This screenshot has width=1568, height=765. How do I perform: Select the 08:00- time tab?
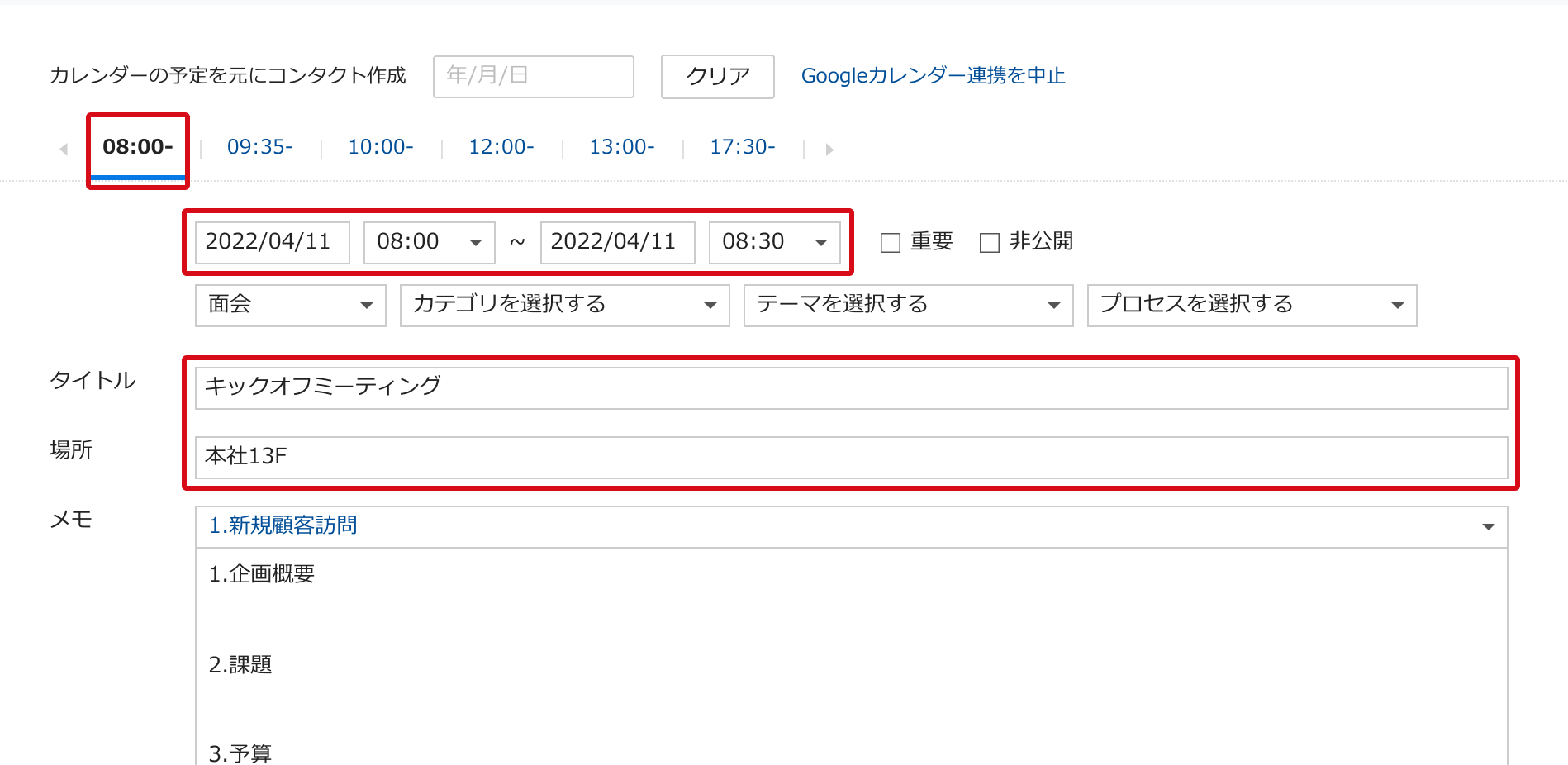(138, 147)
